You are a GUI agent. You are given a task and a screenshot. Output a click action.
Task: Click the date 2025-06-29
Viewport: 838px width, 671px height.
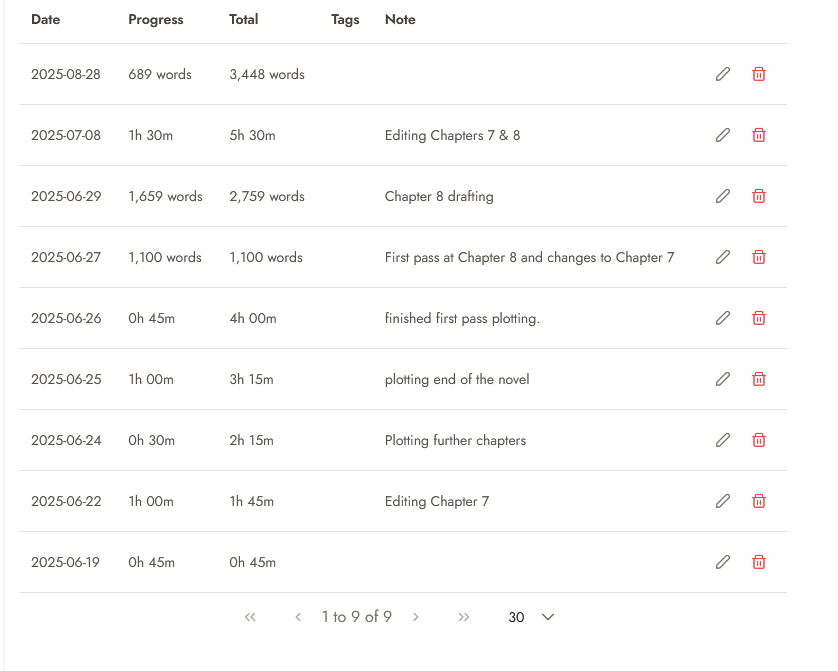click(x=66, y=196)
